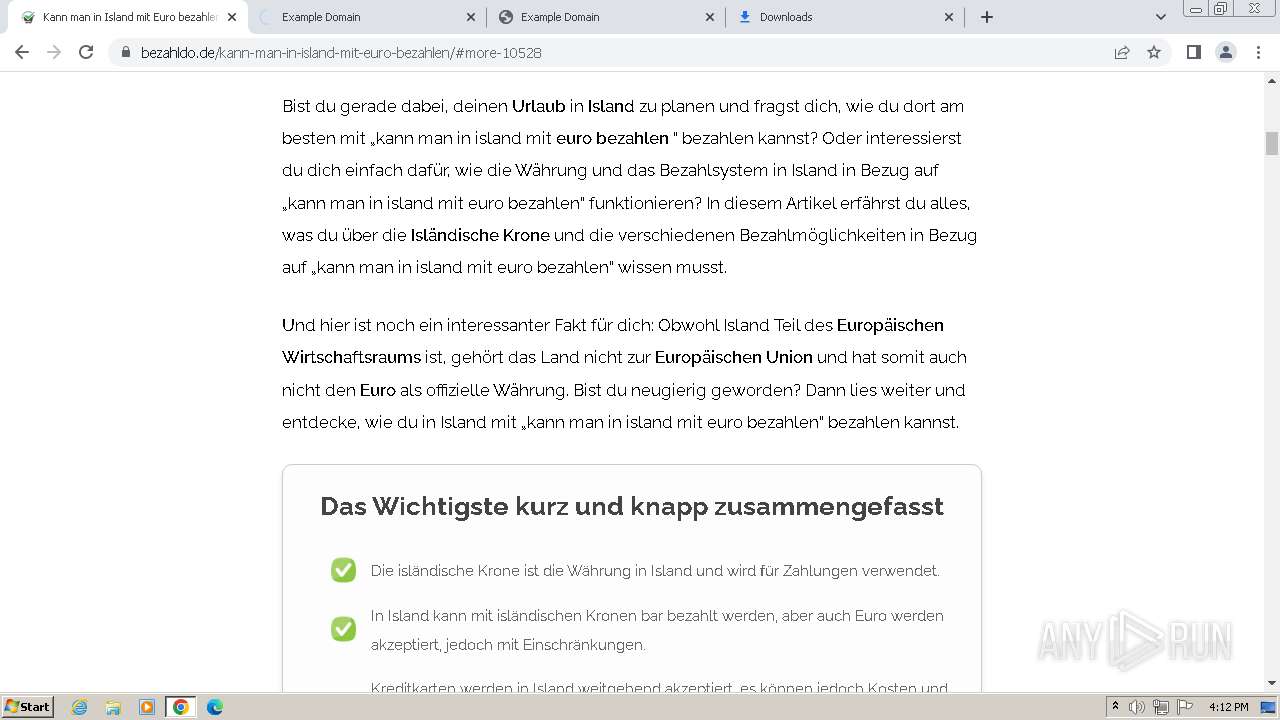Launch Internet Explorer from the taskbar
The height and width of the screenshot is (720, 1280).
pos(80,707)
